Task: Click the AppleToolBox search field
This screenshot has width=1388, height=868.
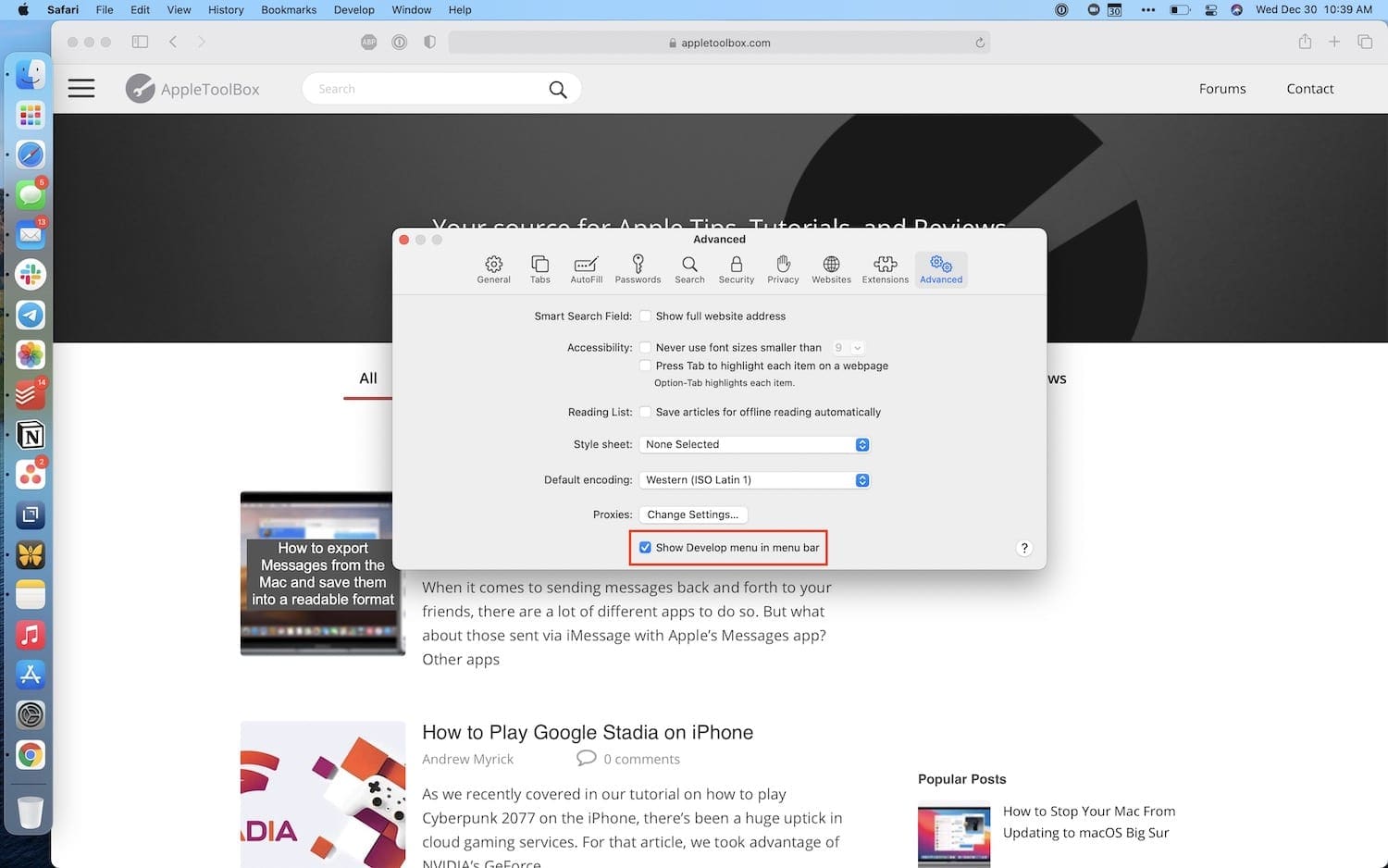Action: 430,89
